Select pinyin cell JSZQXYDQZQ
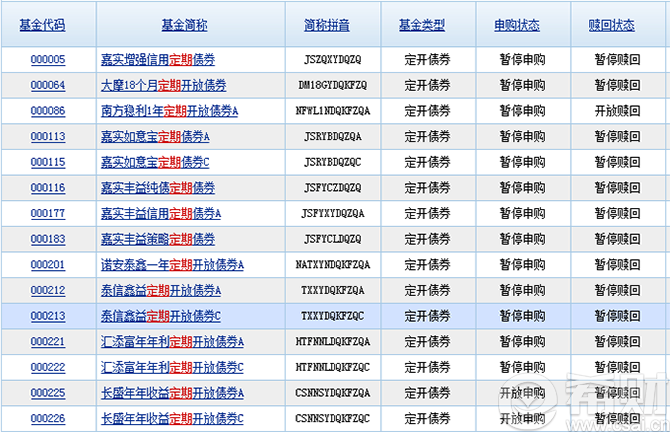Image resolution: width=670 pixels, height=432 pixels. point(332,59)
